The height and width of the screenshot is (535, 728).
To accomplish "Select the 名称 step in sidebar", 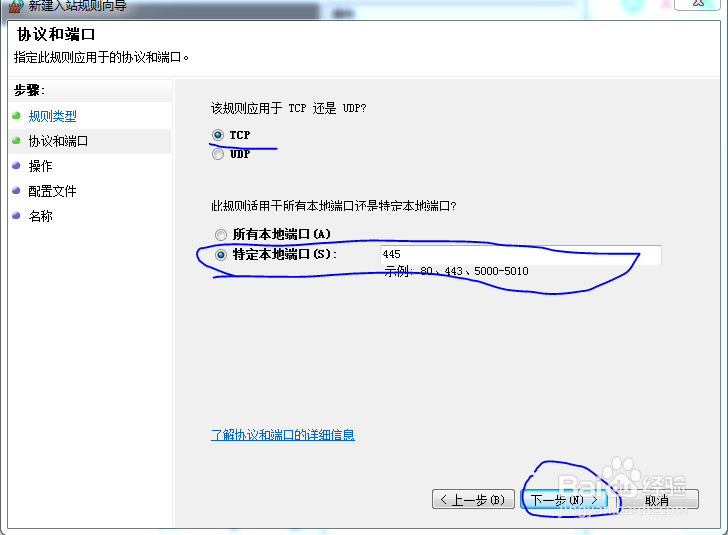I will click(40, 216).
